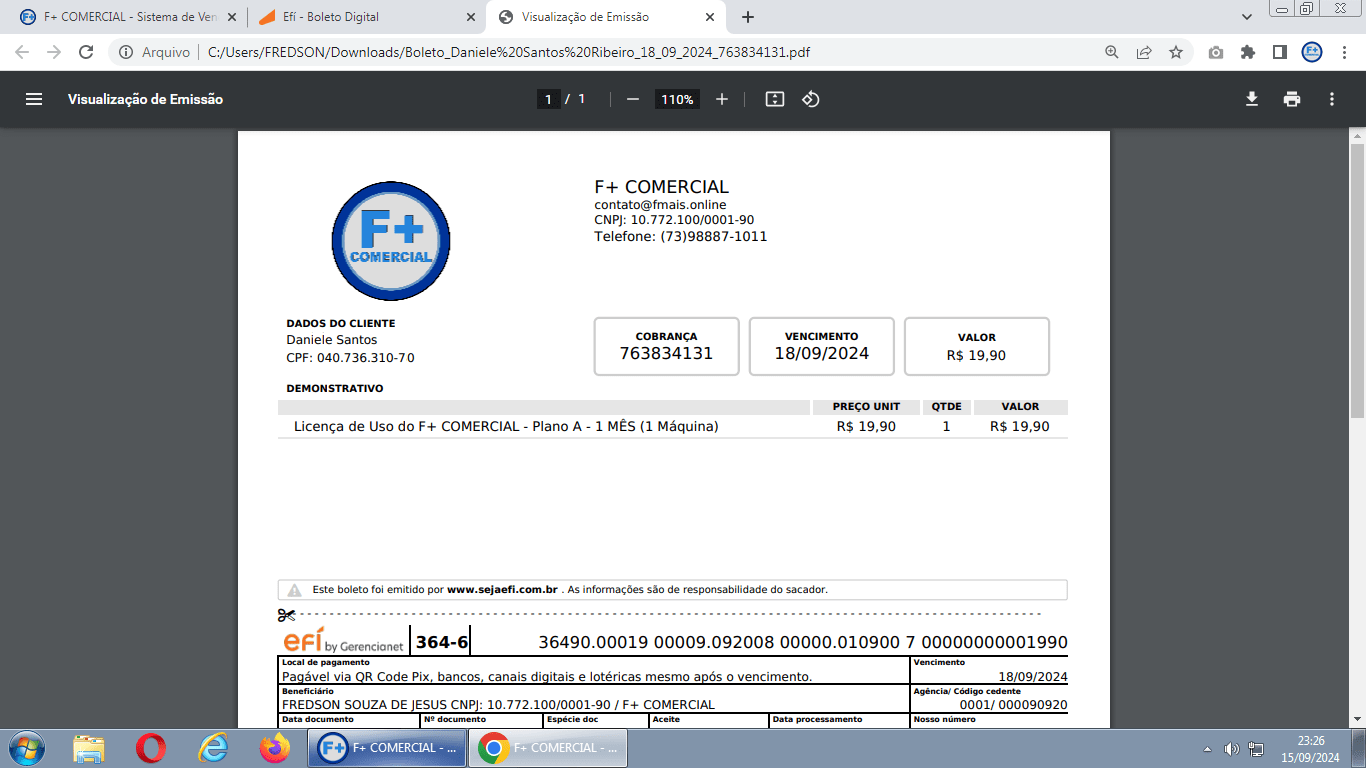
Task: Click the www.sejaefi.com.br text
Action: pyautogui.click(x=502, y=590)
